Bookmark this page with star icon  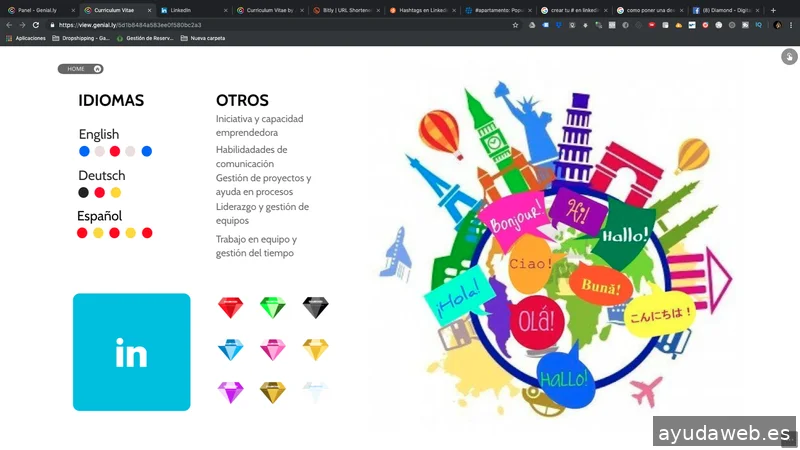click(x=516, y=25)
